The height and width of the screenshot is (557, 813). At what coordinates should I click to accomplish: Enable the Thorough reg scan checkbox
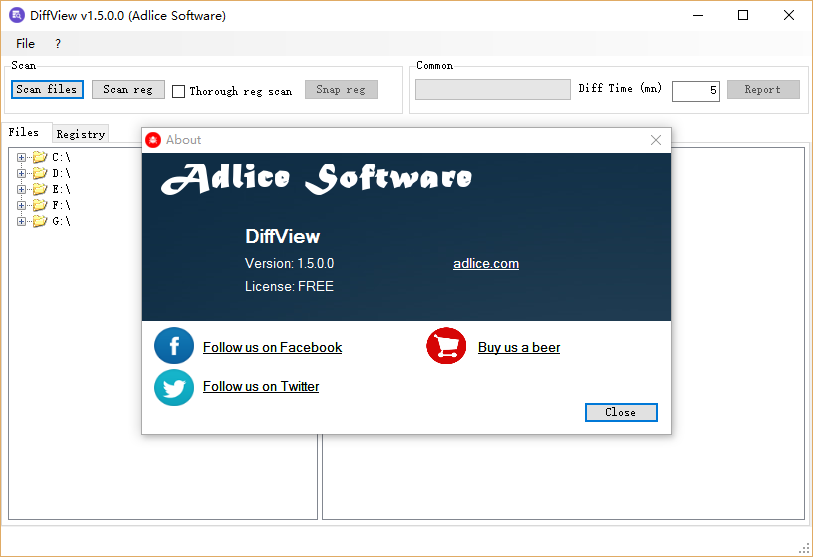(179, 91)
